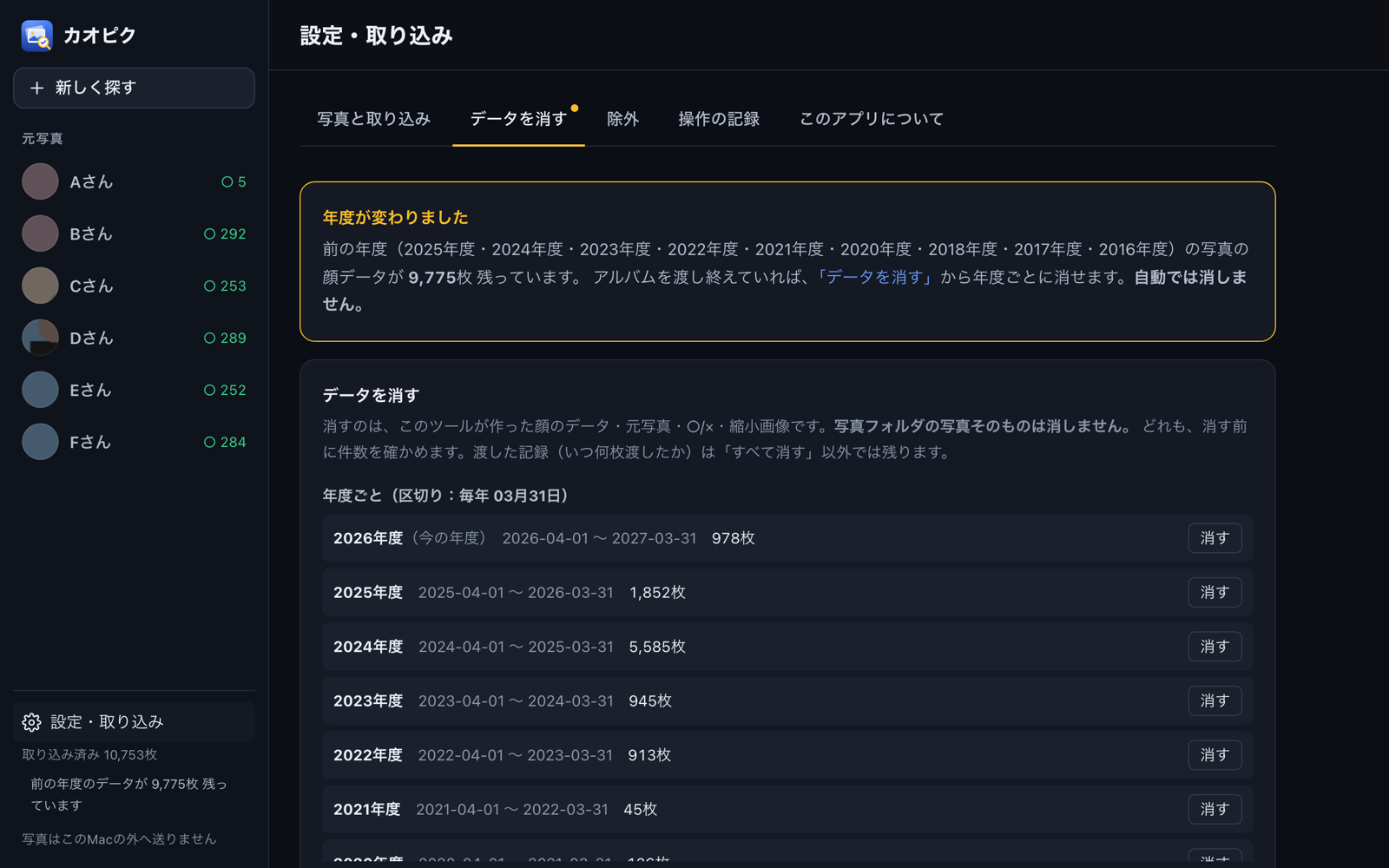Click Cさん's count 253
Viewport: 1389px width, 868px height.
point(225,286)
